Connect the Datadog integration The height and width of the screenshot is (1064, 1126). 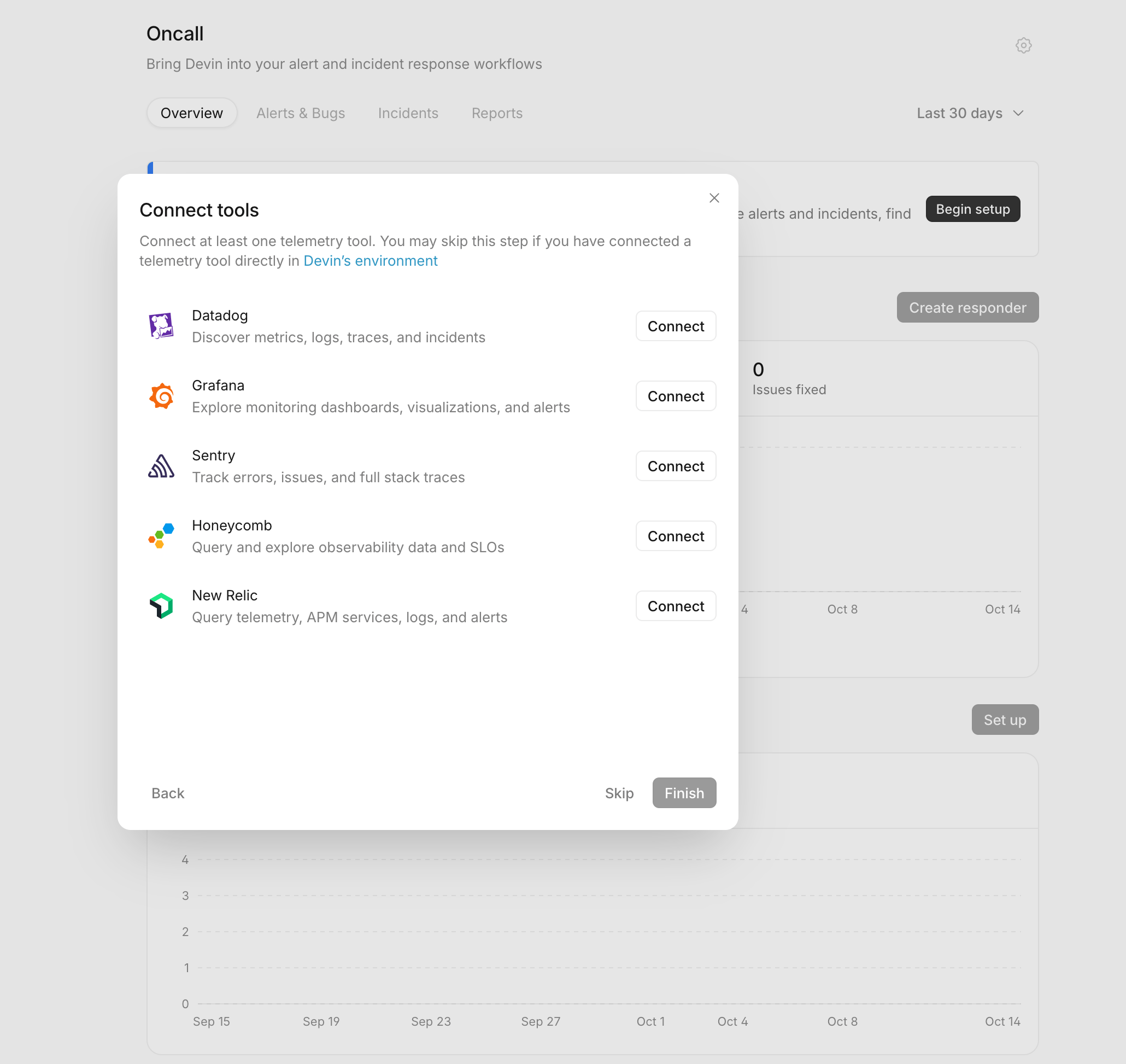tap(676, 326)
